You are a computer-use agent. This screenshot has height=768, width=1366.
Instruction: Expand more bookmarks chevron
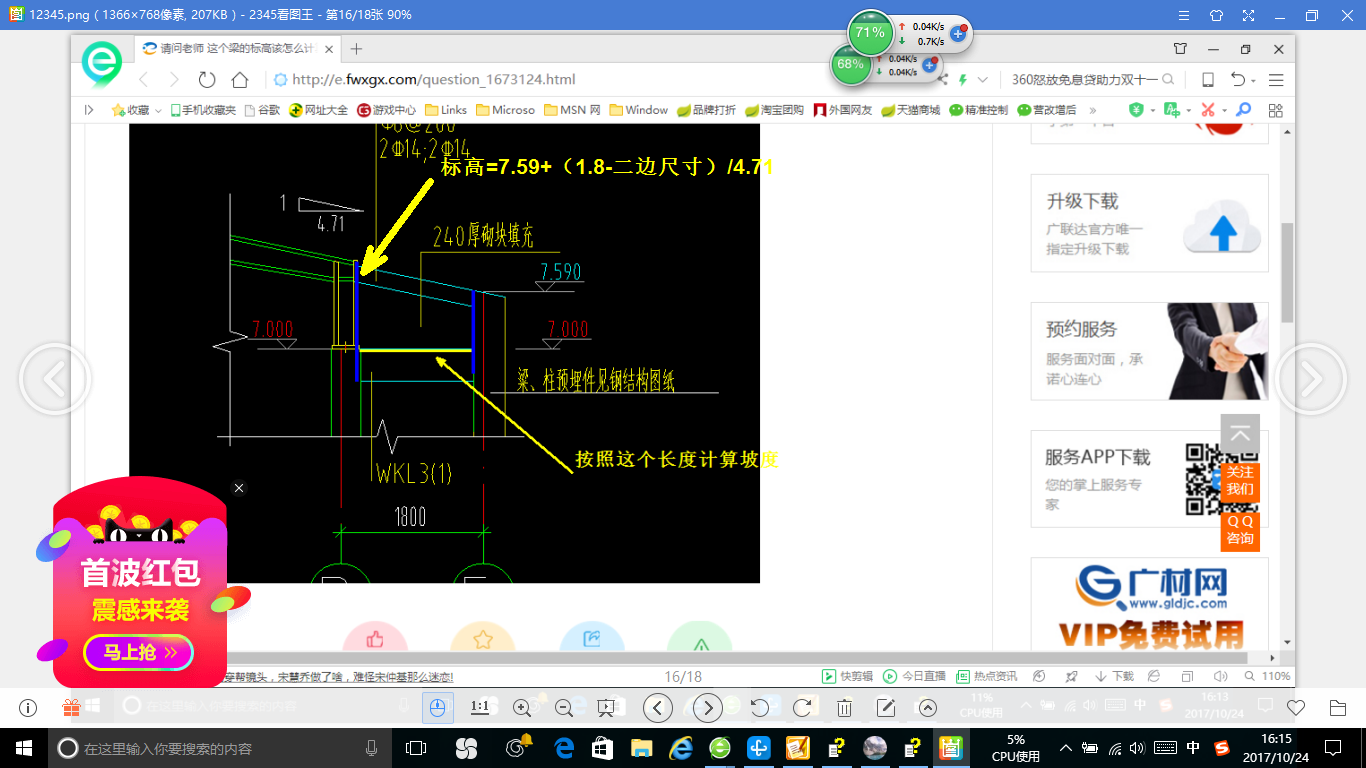[x=1092, y=110]
